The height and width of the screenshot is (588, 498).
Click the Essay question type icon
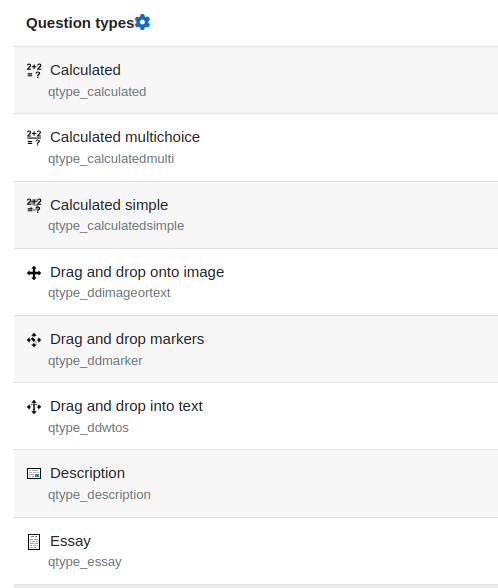(34, 542)
